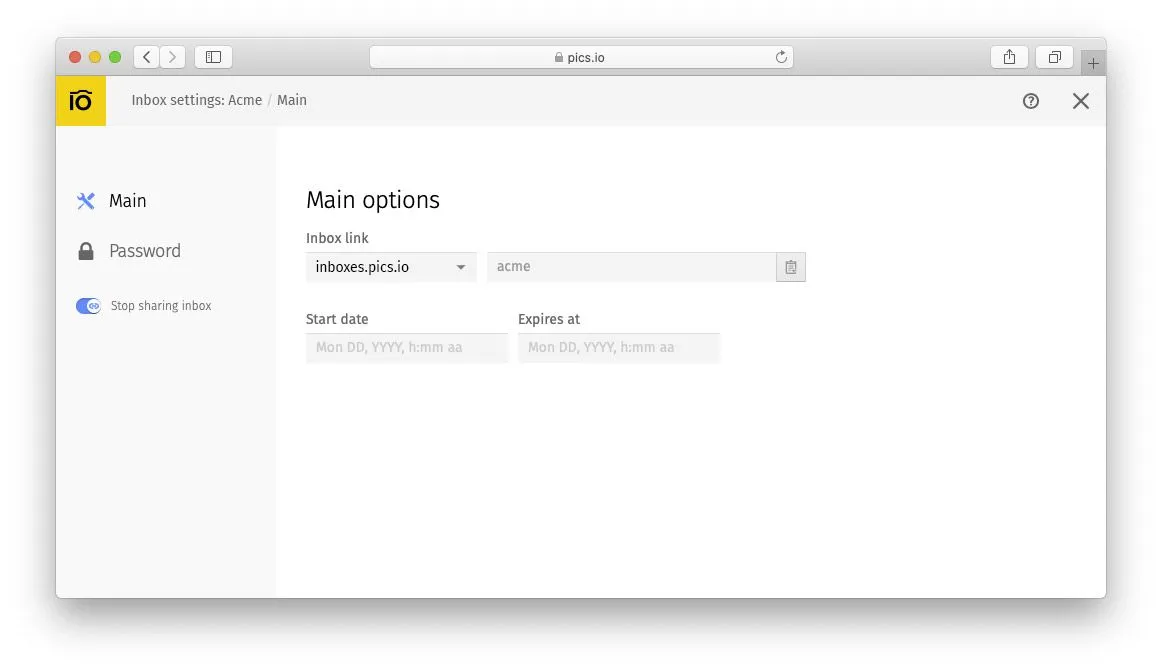Image resolution: width=1162 pixels, height=672 pixels.
Task: Toggle the Safari sidebar icon
Action: [213, 57]
